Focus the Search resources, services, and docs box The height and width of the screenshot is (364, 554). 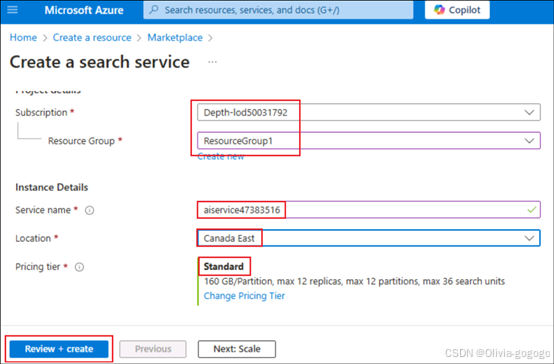[x=278, y=10]
